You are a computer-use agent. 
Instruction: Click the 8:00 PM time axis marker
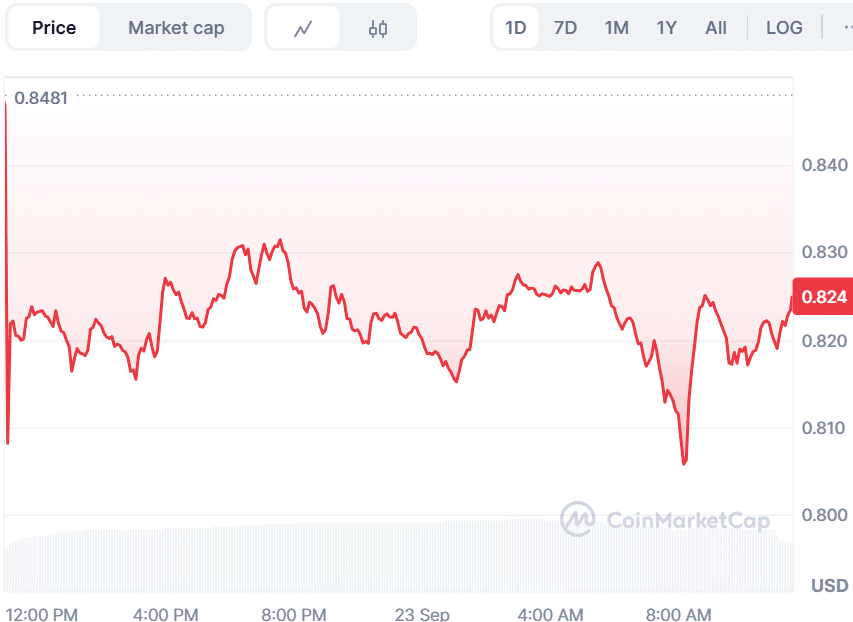coord(294,614)
